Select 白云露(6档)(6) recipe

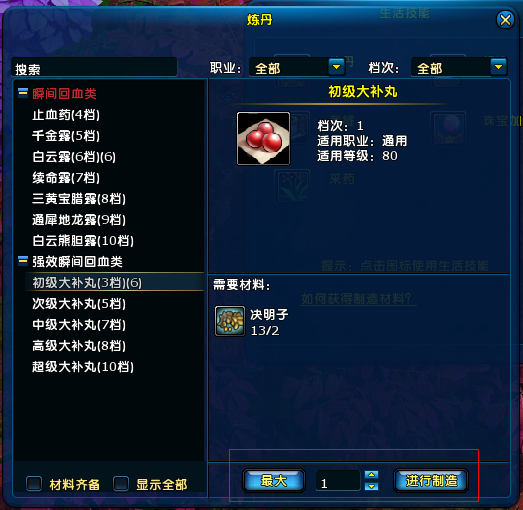[74, 157]
